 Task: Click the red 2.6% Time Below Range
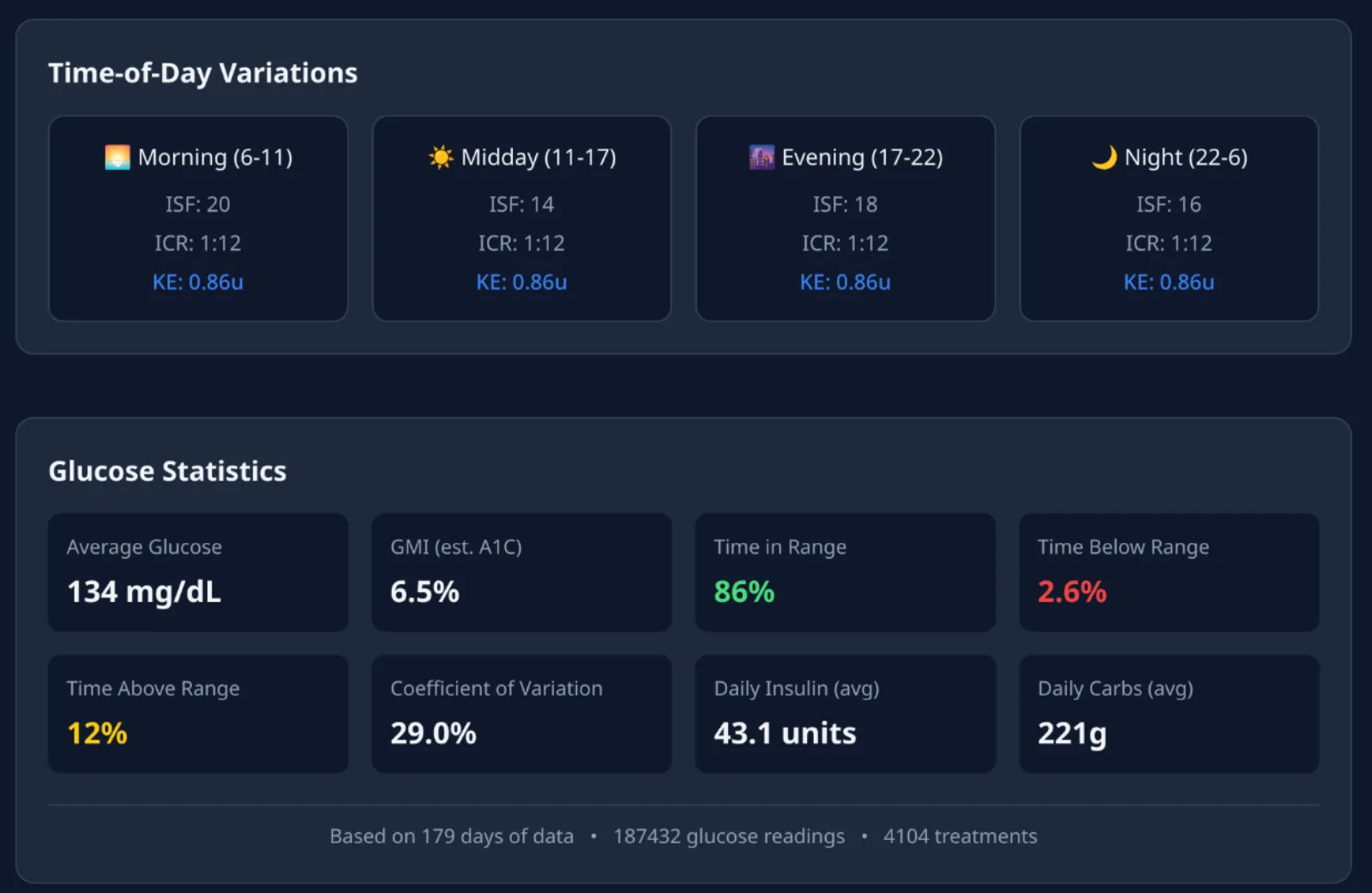point(1072,592)
